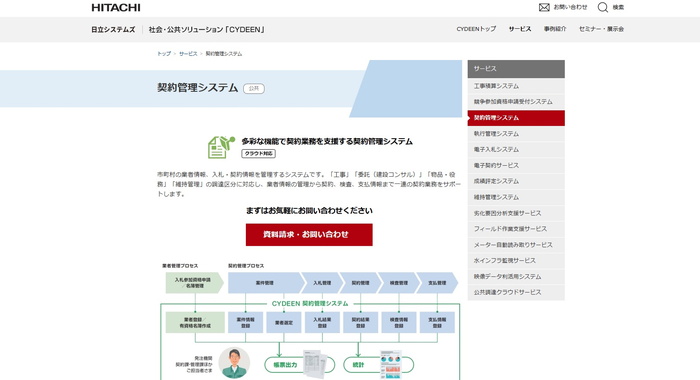Click 検索 text in header
The image size is (700, 380).
(x=618, y=7)
